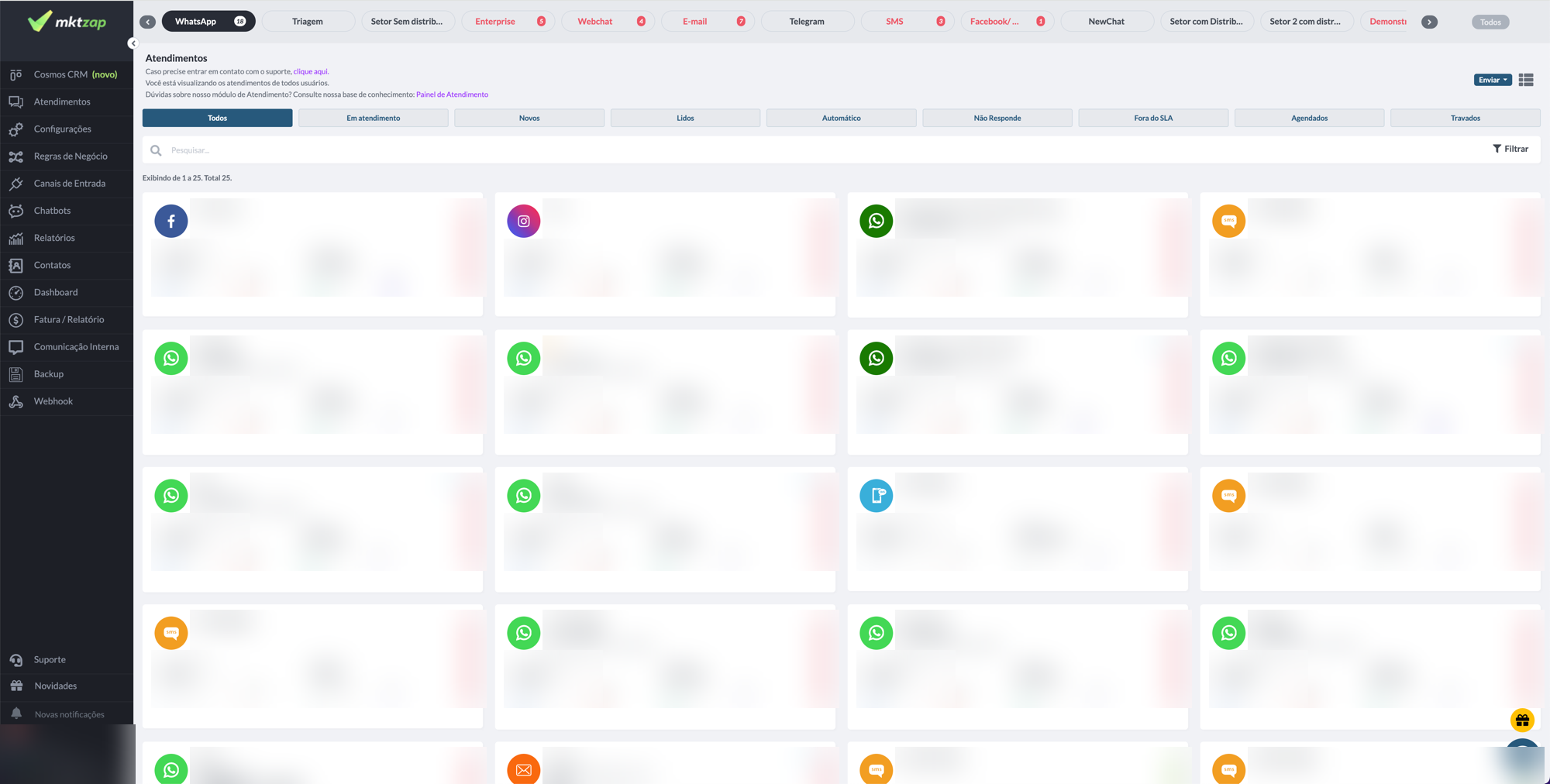Select the SMS tab
The height and width of the screenshot is (784, 1550).
point(908,22)
